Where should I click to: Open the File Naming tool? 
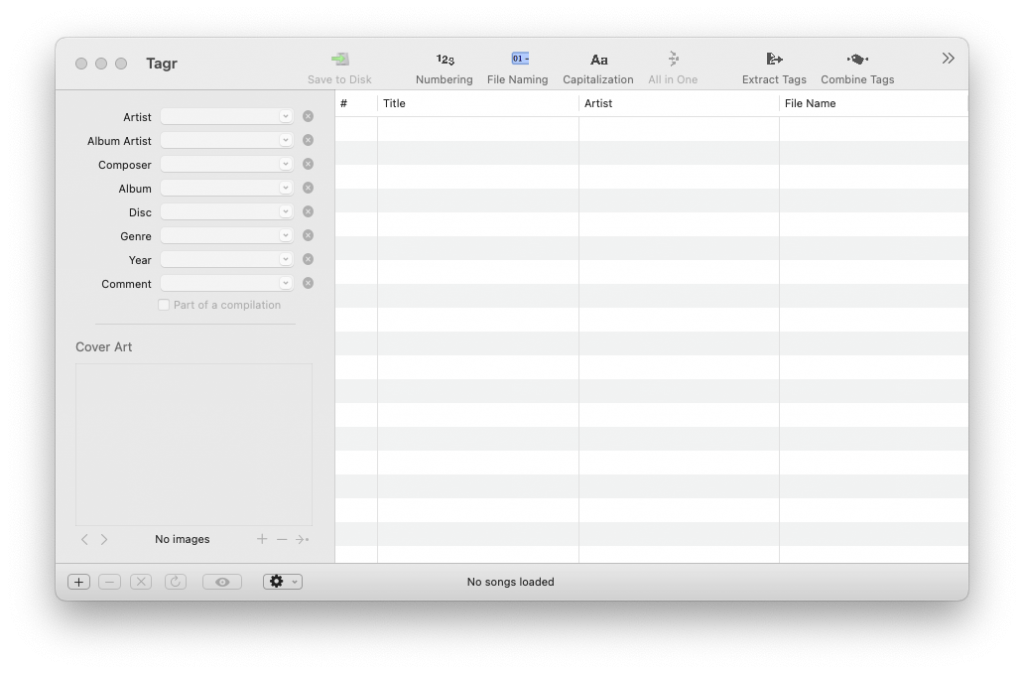pos(517,68)
